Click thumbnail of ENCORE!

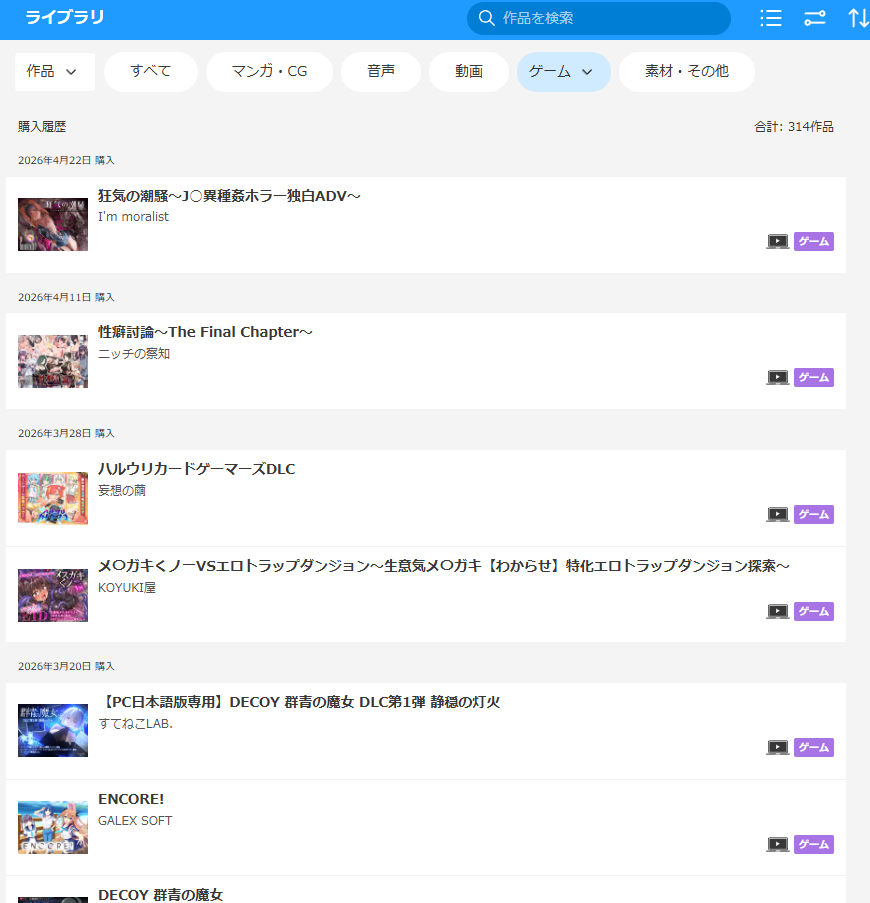tap(53, 828)
